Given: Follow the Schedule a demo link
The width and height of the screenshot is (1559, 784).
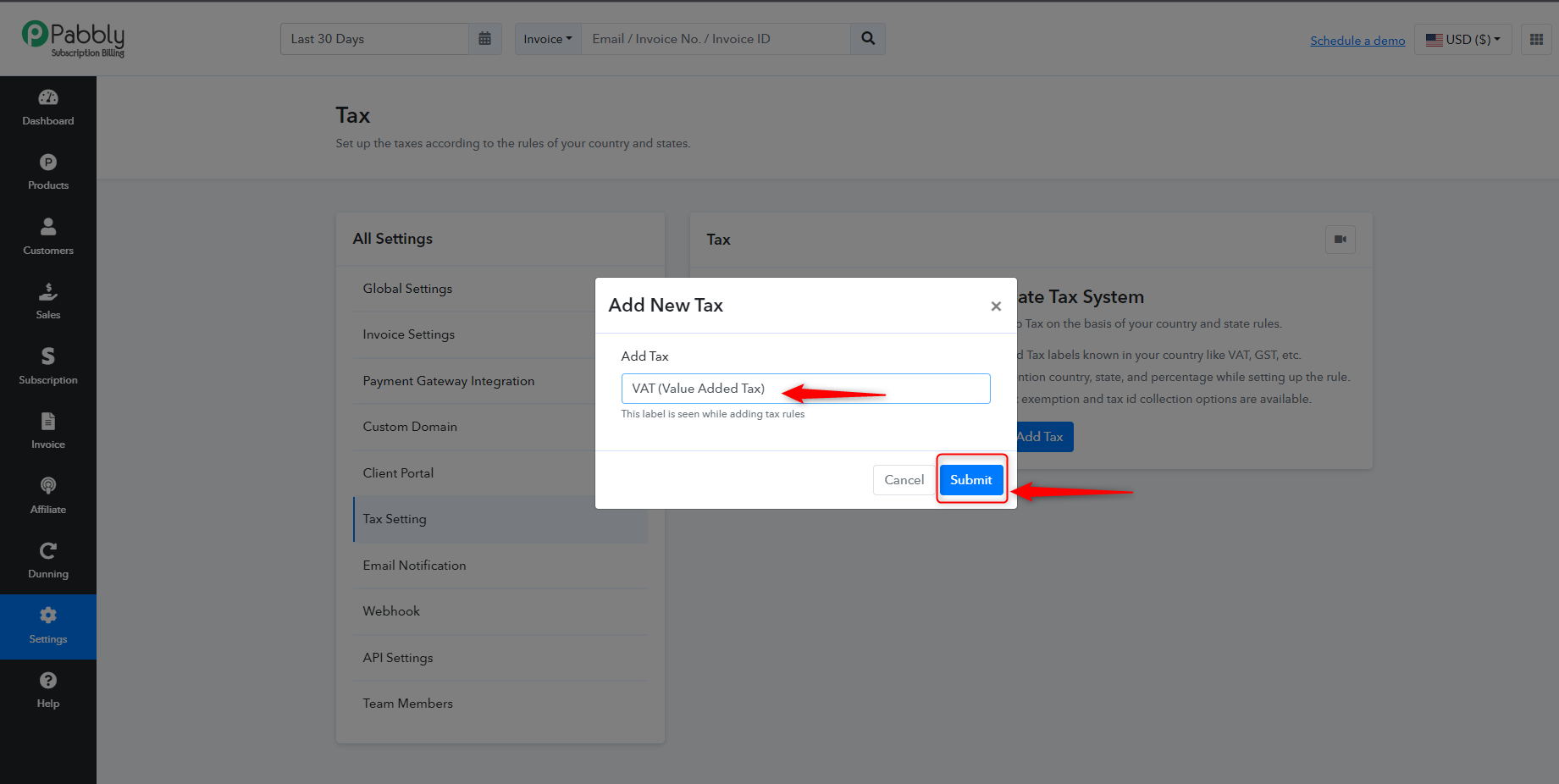Looking at the screenshot, I should (1357, 41).
